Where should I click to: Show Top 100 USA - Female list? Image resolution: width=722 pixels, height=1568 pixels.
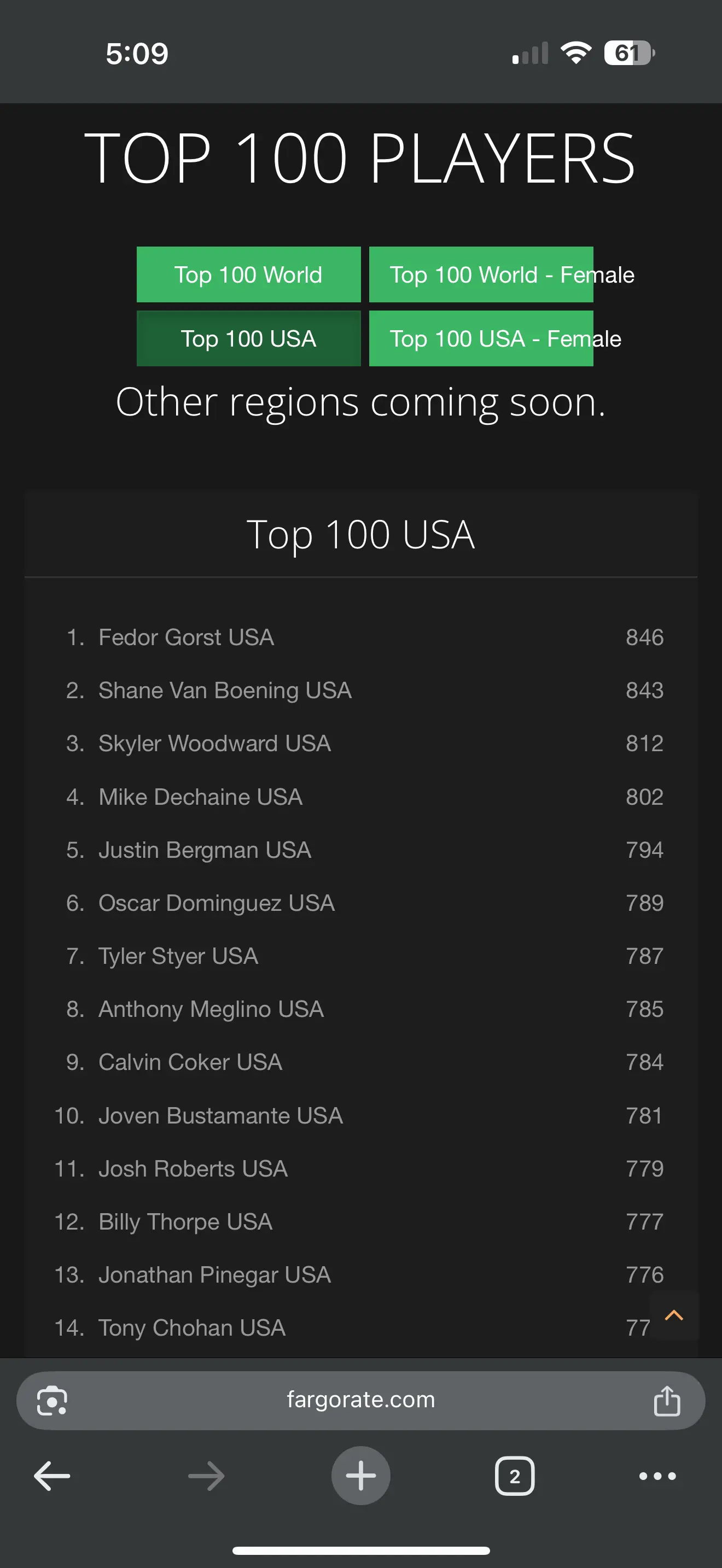481,338
